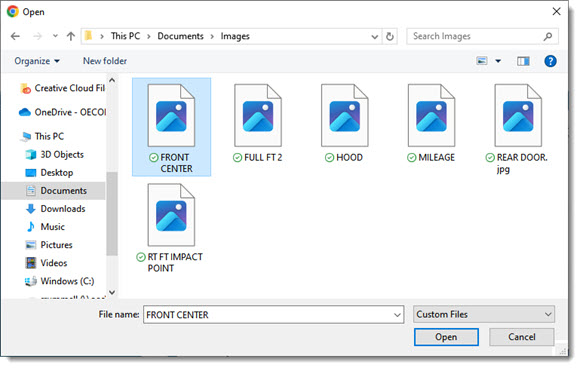Refresh the Images folder listing
The height and width of the screenshot is (368, 580).
click(x=390, y=37)
